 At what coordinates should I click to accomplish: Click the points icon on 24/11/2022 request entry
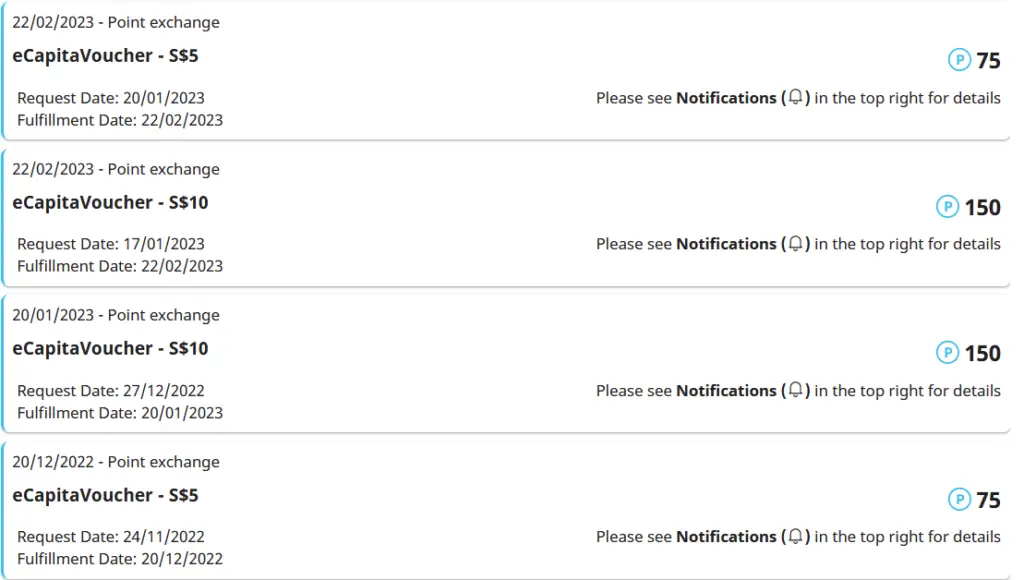959,500
